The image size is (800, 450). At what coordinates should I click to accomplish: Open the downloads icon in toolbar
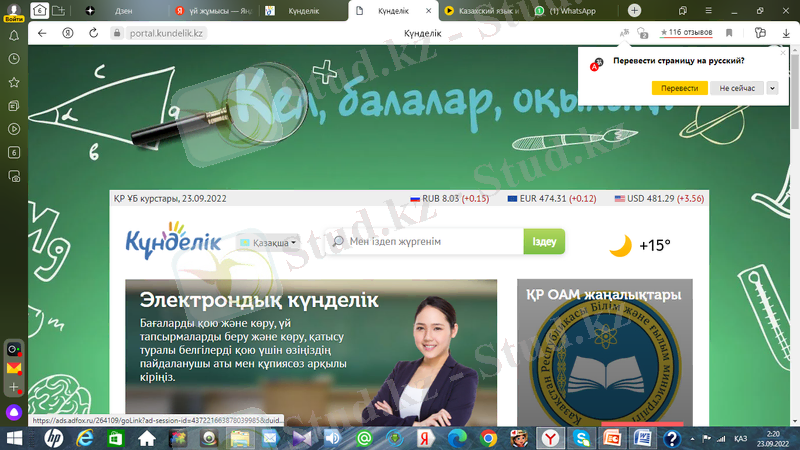pos(785,33)
